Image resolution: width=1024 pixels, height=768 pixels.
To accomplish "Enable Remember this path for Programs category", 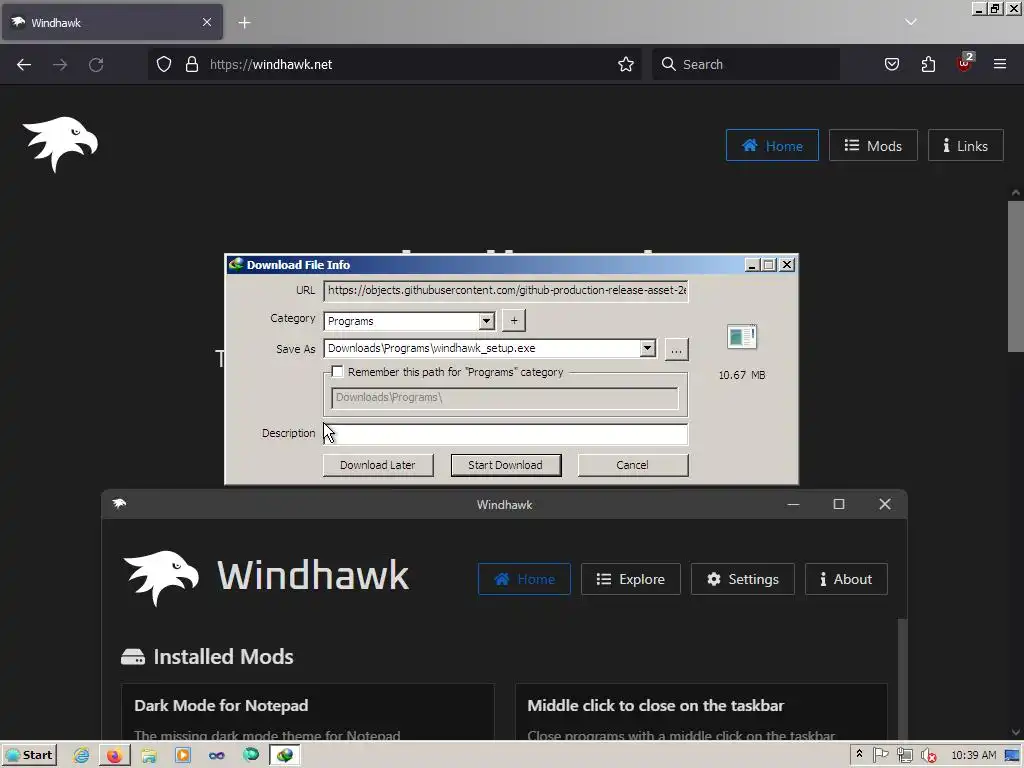I will point(338,372).
